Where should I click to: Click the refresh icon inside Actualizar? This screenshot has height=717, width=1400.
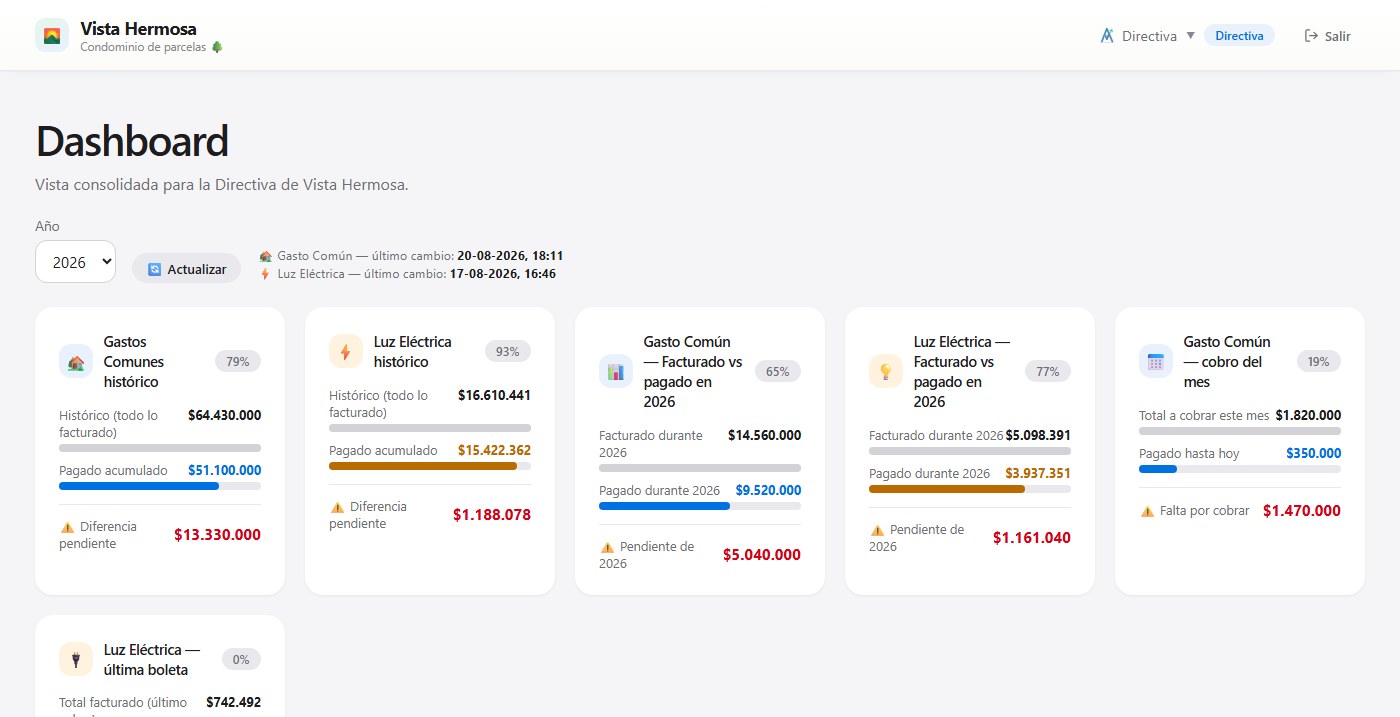[x=154, y=269]
